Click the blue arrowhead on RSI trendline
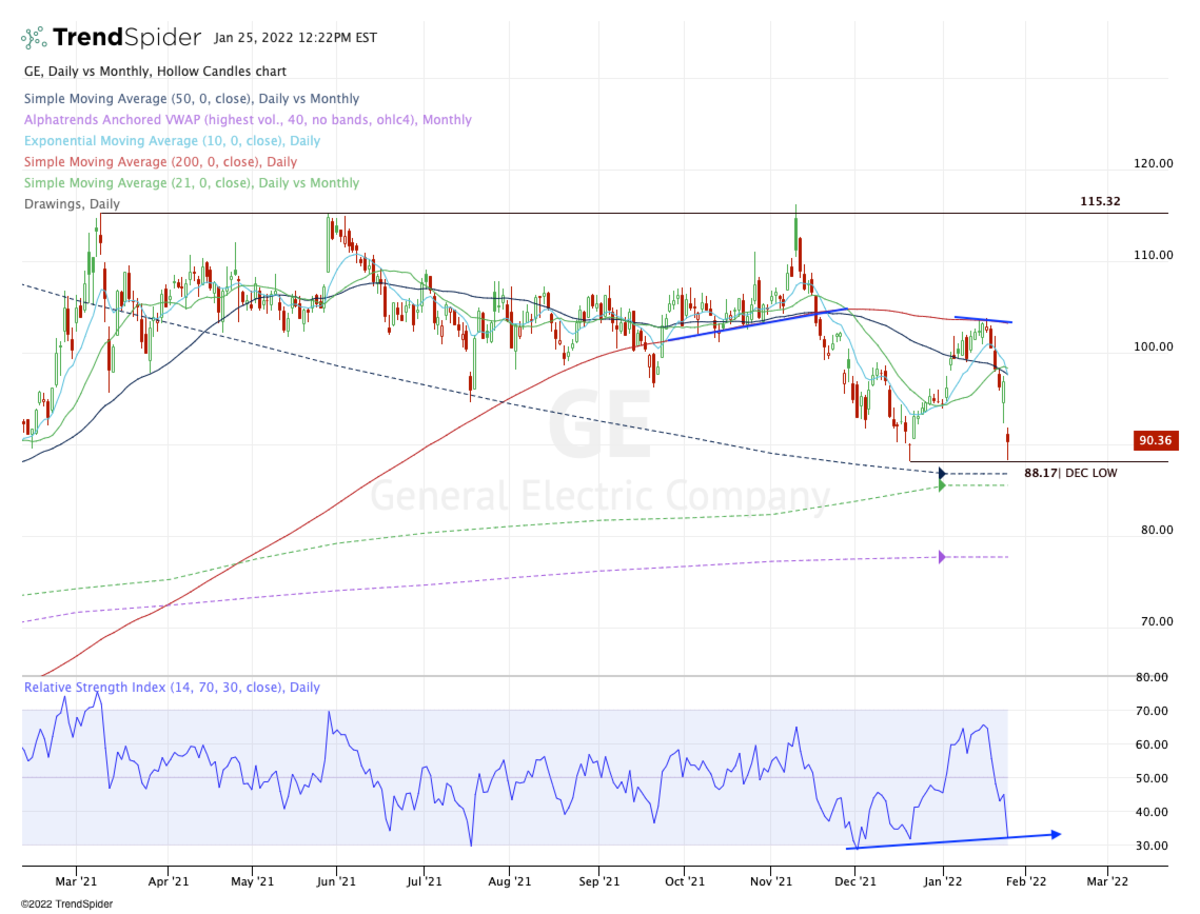1200x914 pixels. (1054, 833)
